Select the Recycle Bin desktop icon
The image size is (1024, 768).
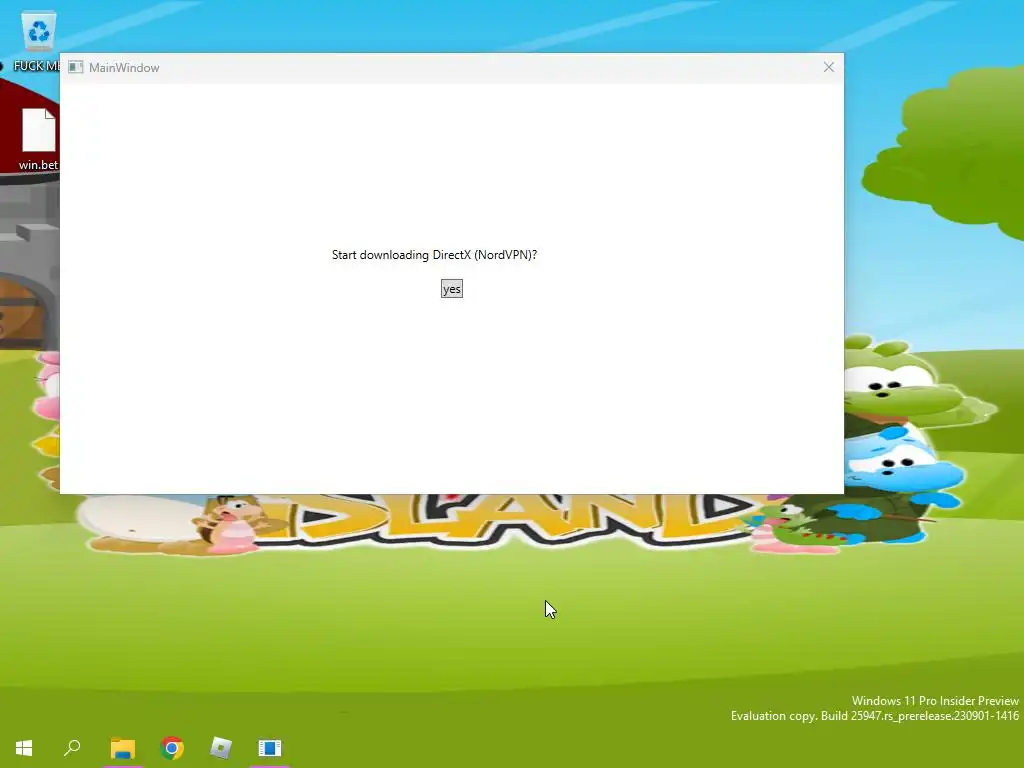point(39,41)
